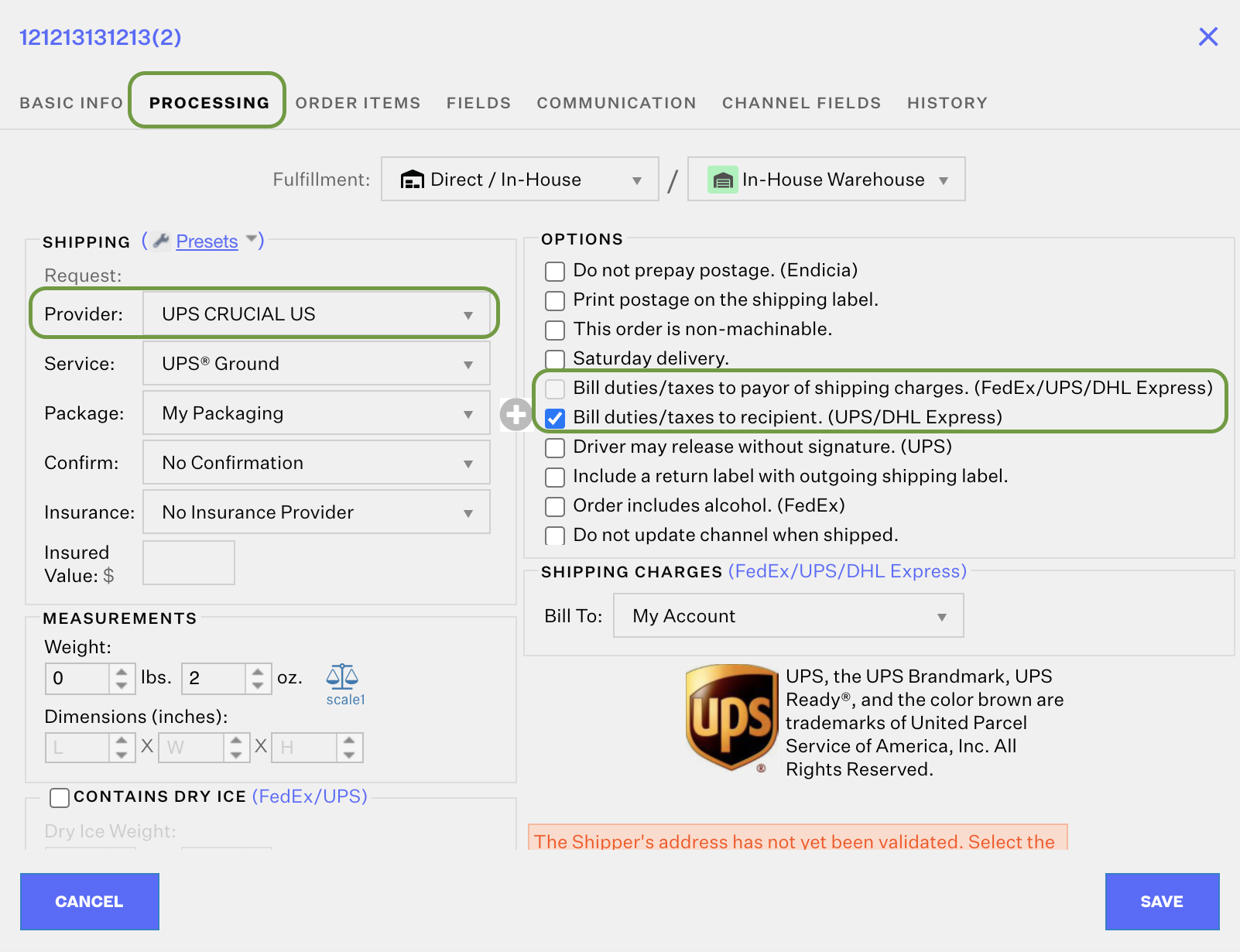The image size is (1240, 952).
Task: Go to the Fields tab
Action: click(478, 103)
